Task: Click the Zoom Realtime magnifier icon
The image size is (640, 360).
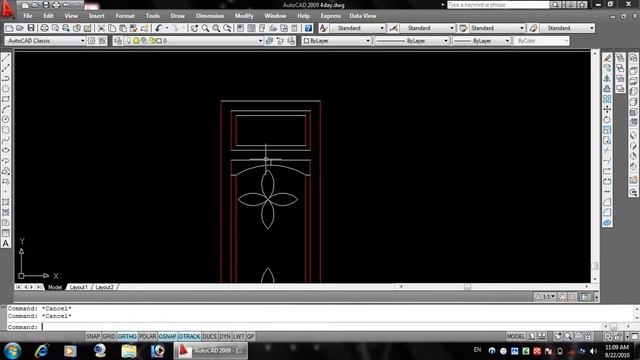Action: [x=205, y=28]
